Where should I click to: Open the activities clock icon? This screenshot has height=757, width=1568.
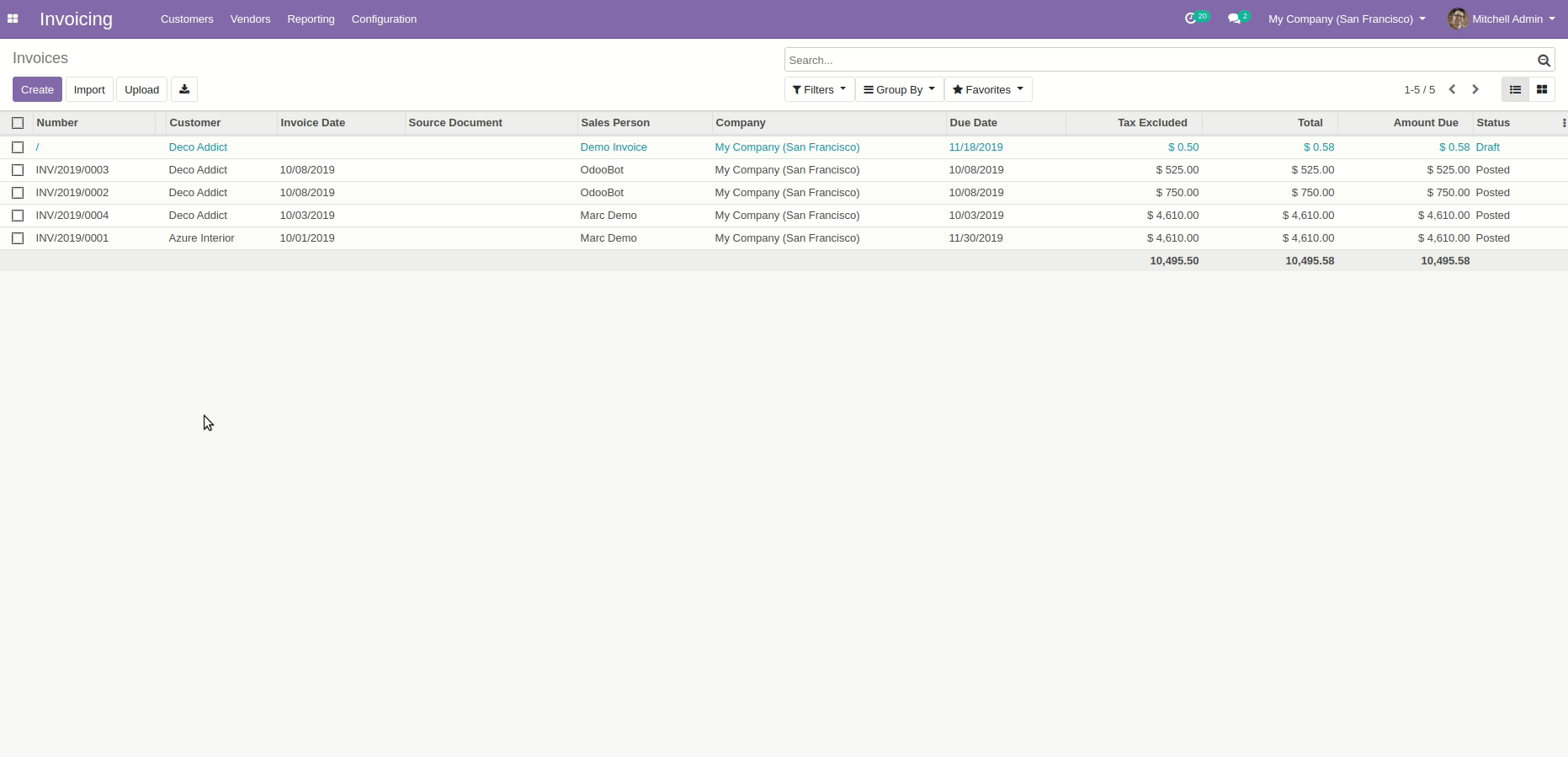click(1191, 19)
